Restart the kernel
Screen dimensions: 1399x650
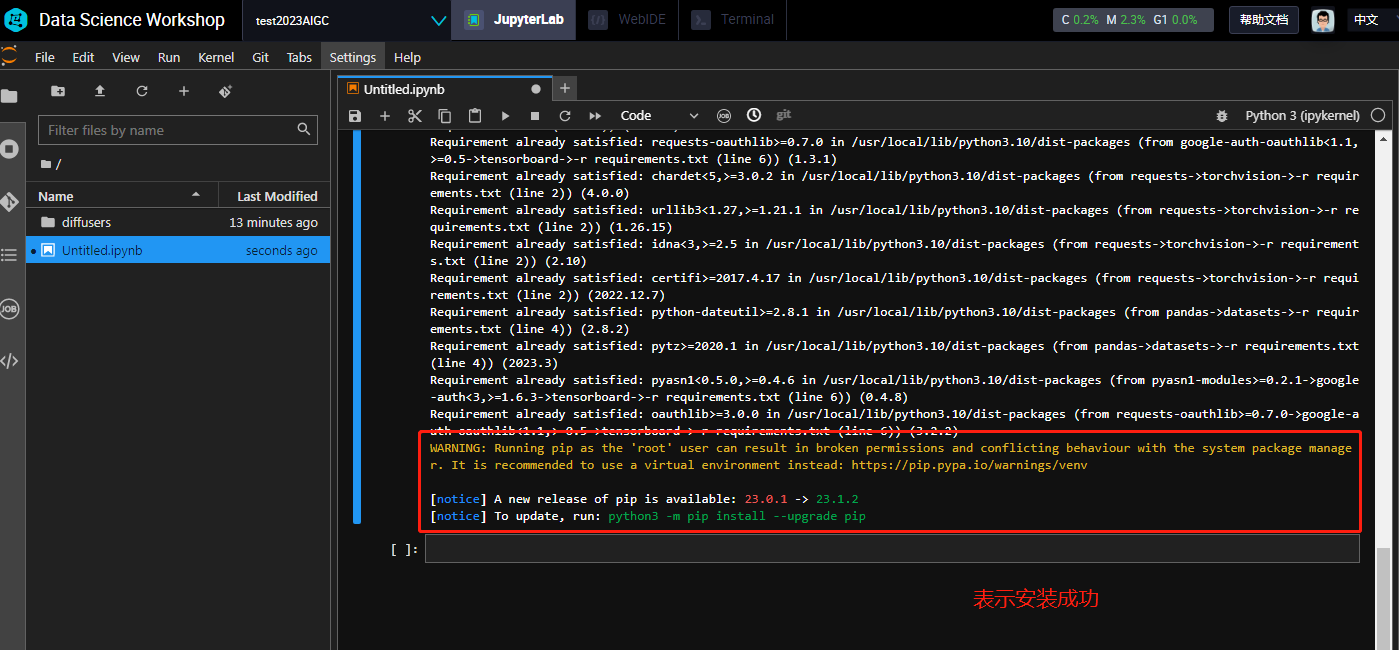(x=565, y=115)
